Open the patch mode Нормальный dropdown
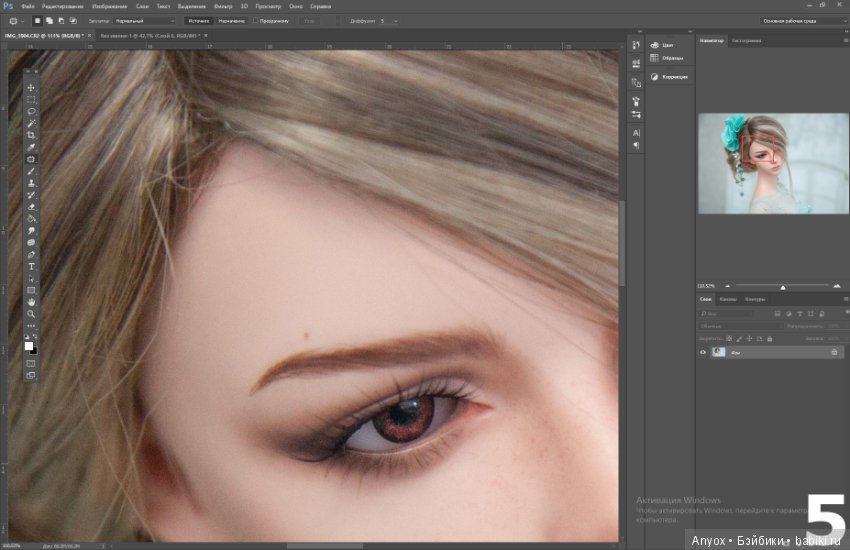 (x=144, y=21)
